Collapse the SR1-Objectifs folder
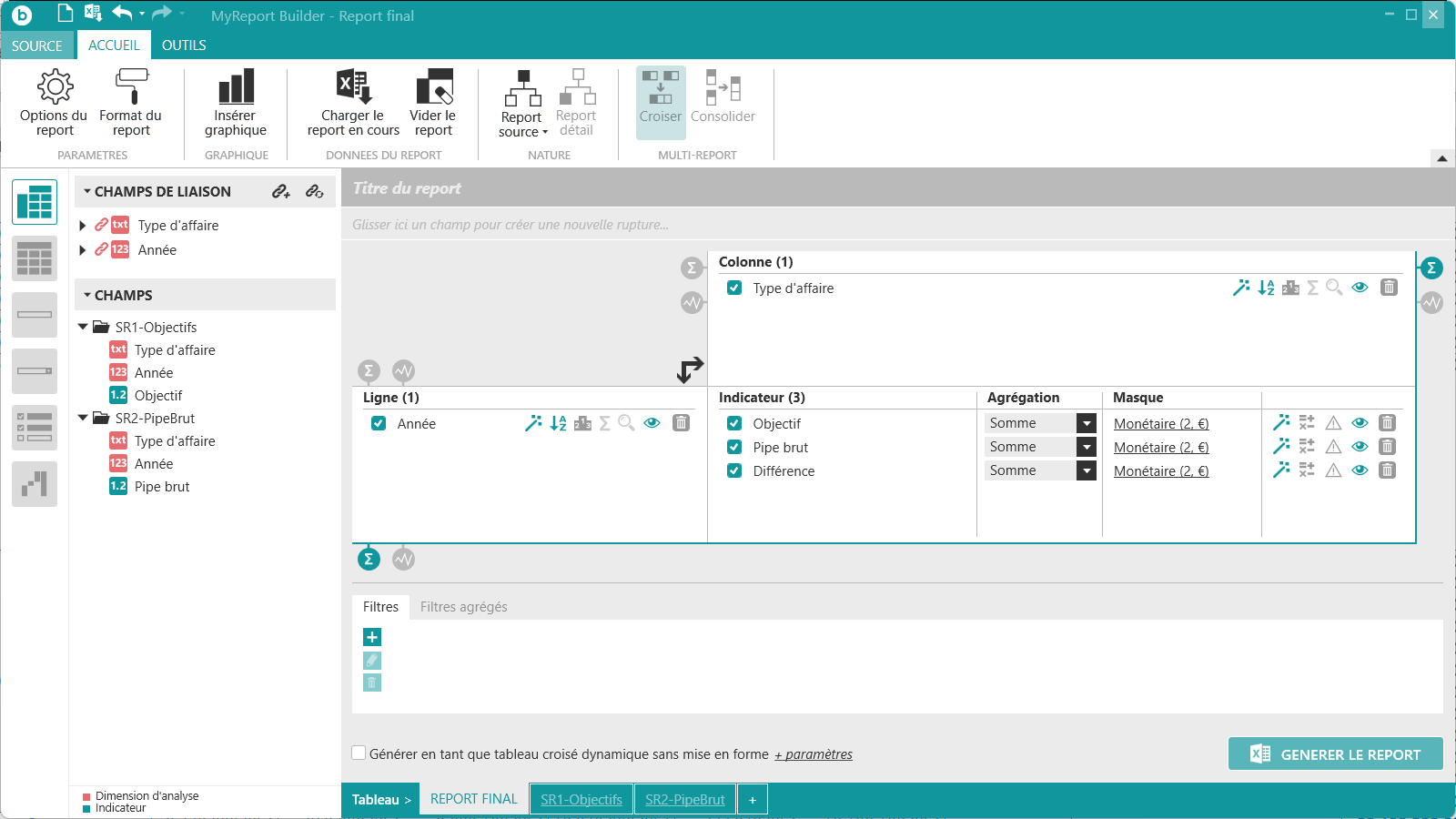Viewport: 1456px width, 819px height. [x=83, y=327]
